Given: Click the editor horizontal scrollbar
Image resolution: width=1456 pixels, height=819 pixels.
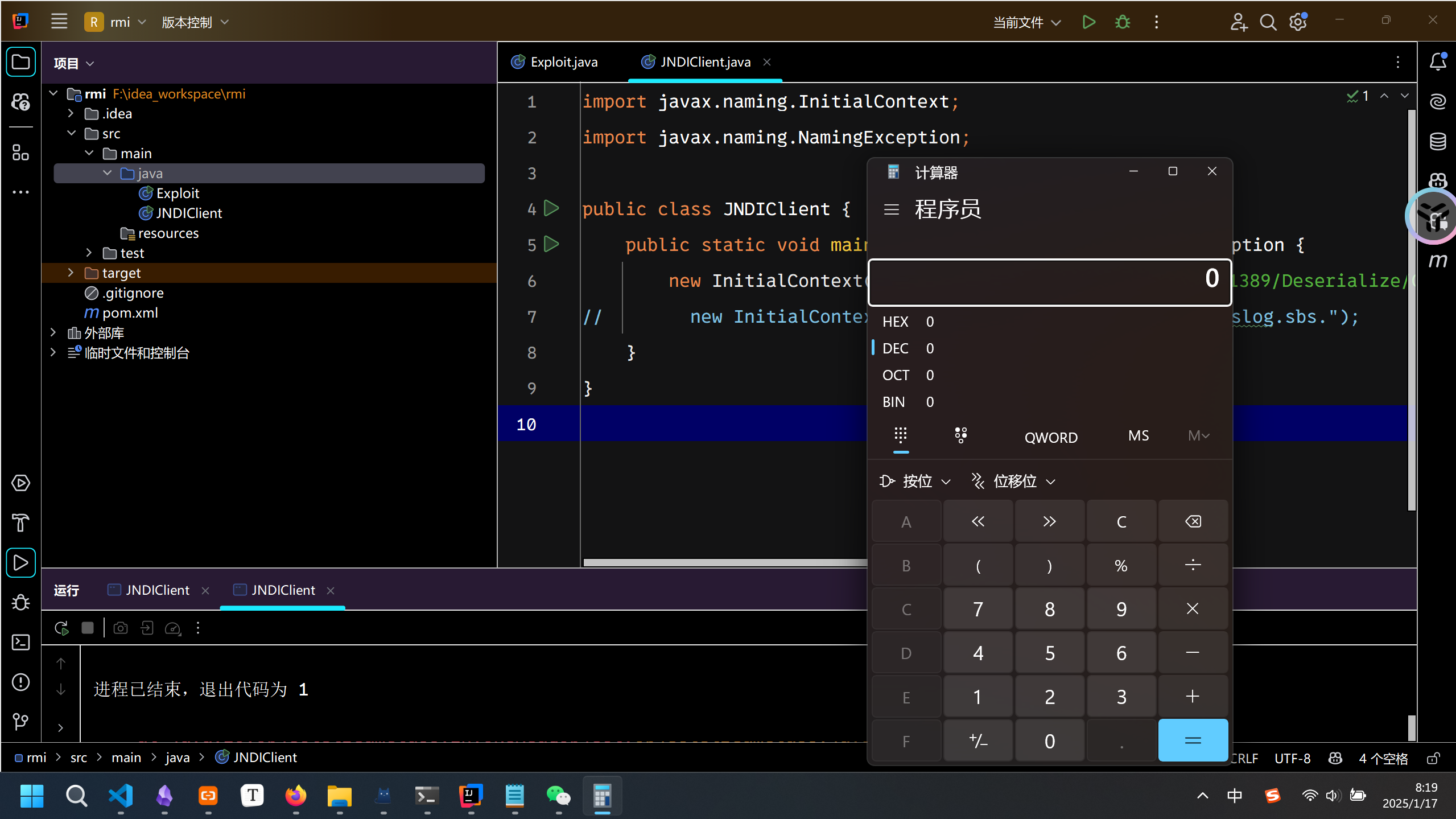Looking at the screenshot, I should (x=725, y=562).
